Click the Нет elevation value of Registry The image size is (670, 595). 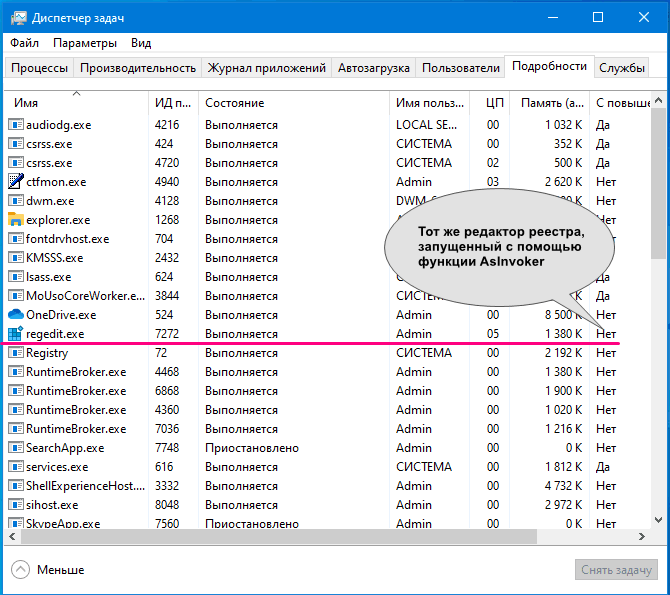606,353
